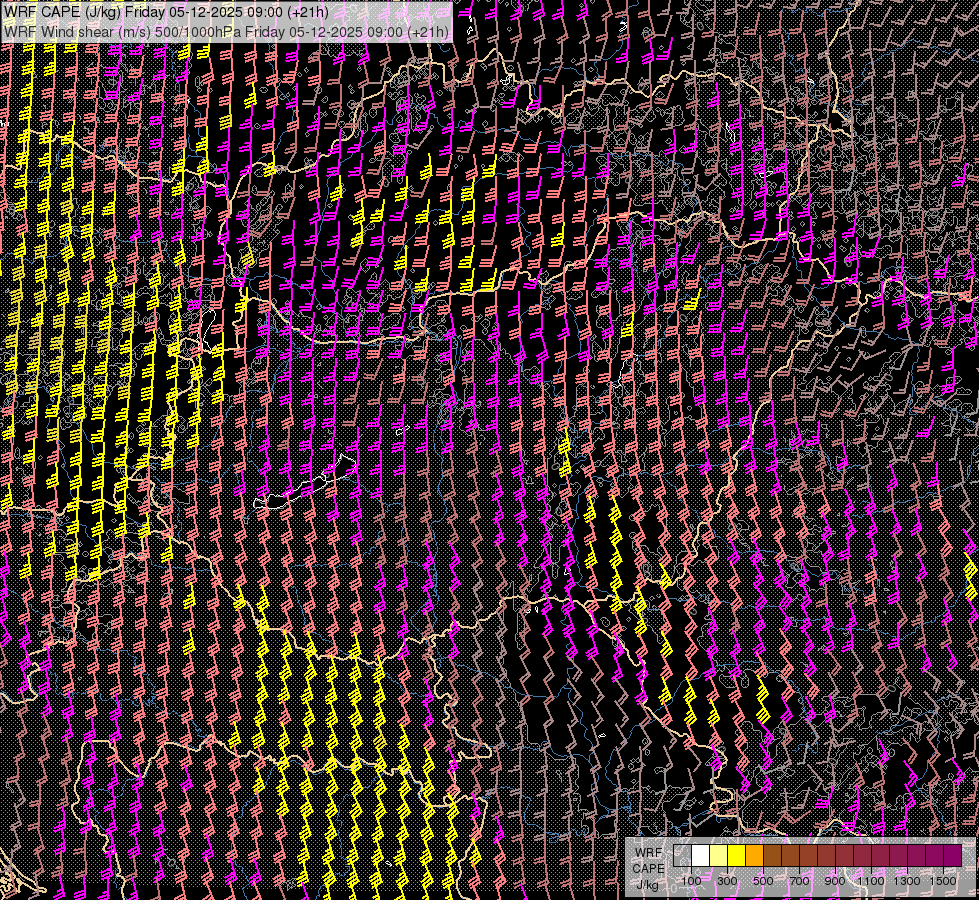This screenshot has height=900, width=979.
Task: Select the 700 tick label in the legend
Action: pos(799,880)
